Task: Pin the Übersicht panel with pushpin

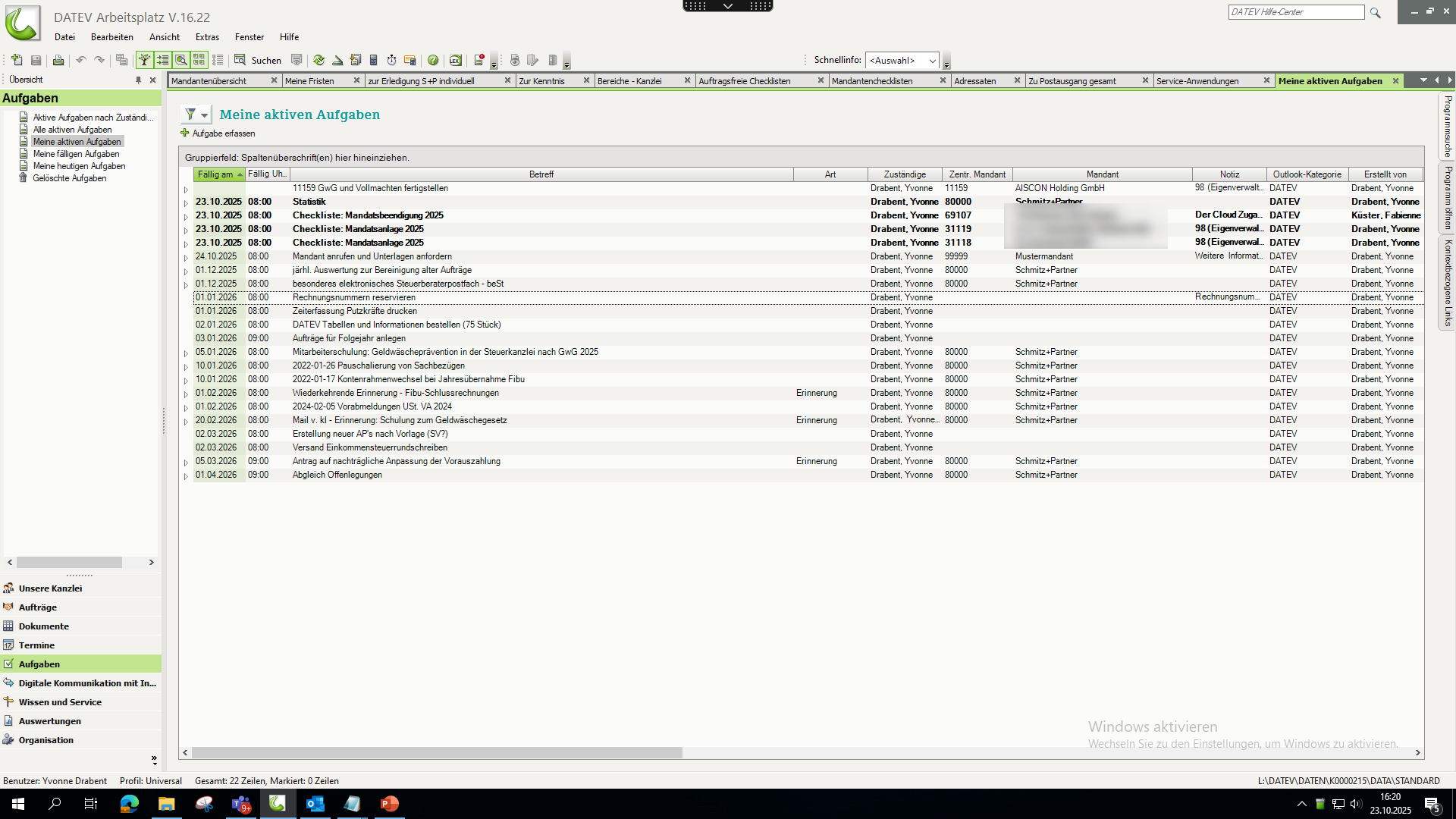Action: (x=138, y=80)
